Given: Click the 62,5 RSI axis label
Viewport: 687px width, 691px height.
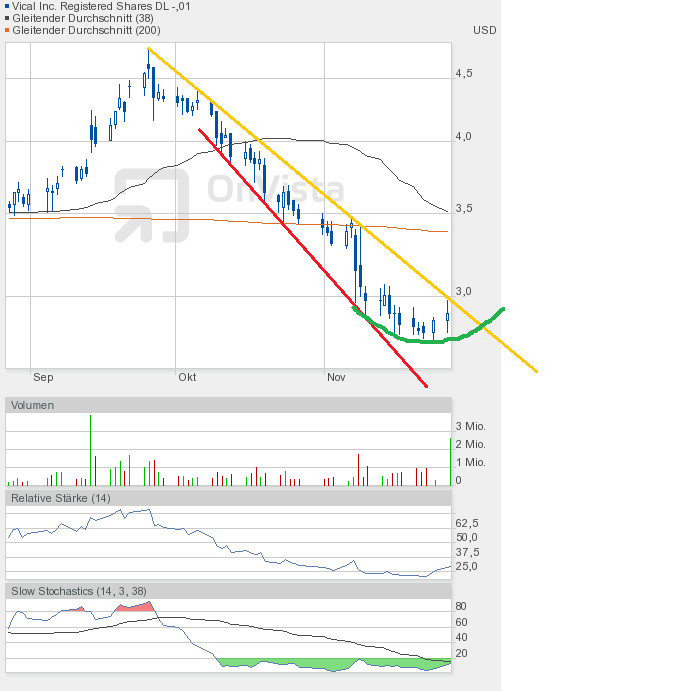Looking at the screenshot, I should pyautogui.click(x=467, y=523).
